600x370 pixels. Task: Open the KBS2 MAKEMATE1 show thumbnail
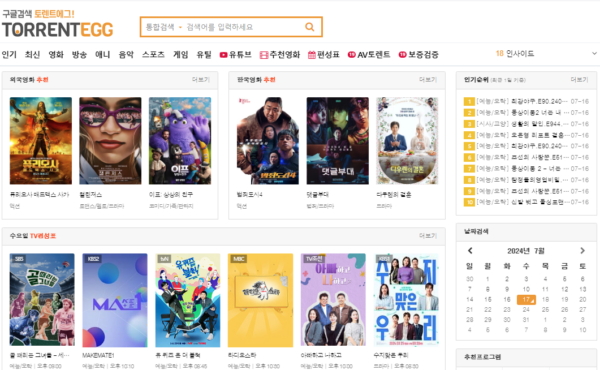coord(115,300)
